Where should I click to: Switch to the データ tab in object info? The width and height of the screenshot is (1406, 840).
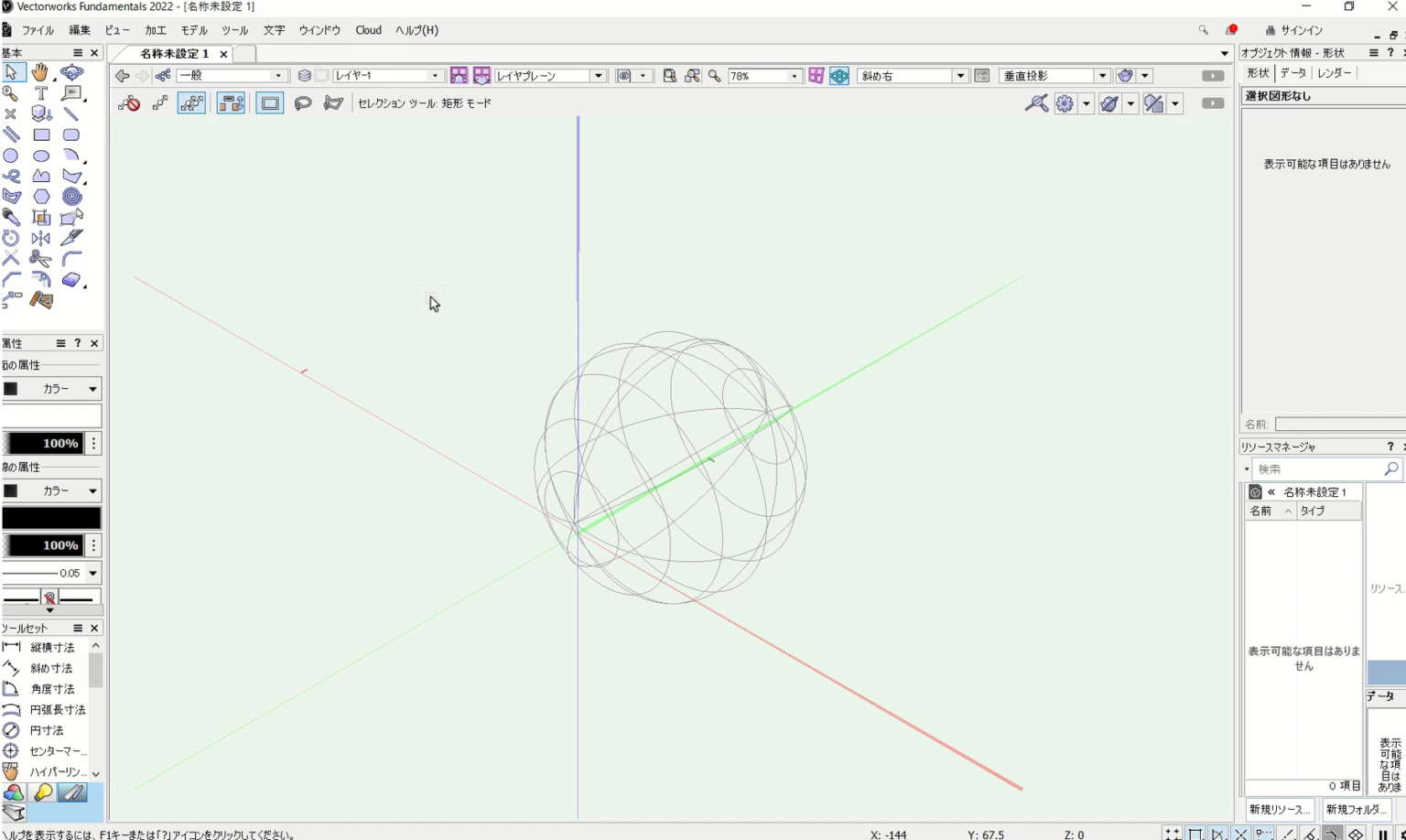1293,73
